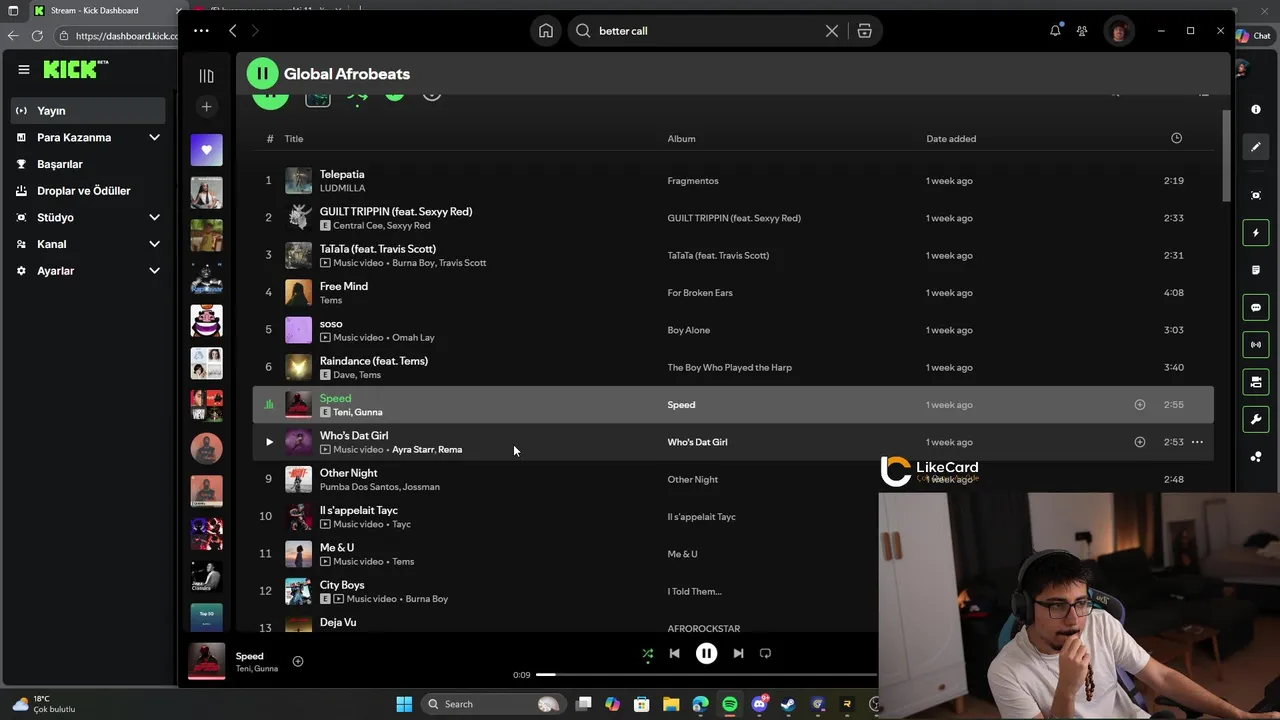Viewport: 1280px width, 720px height.
Task: Select lightning bolt icon in Kick panel
Action: pyautogui.click(x=1256, y=233)
